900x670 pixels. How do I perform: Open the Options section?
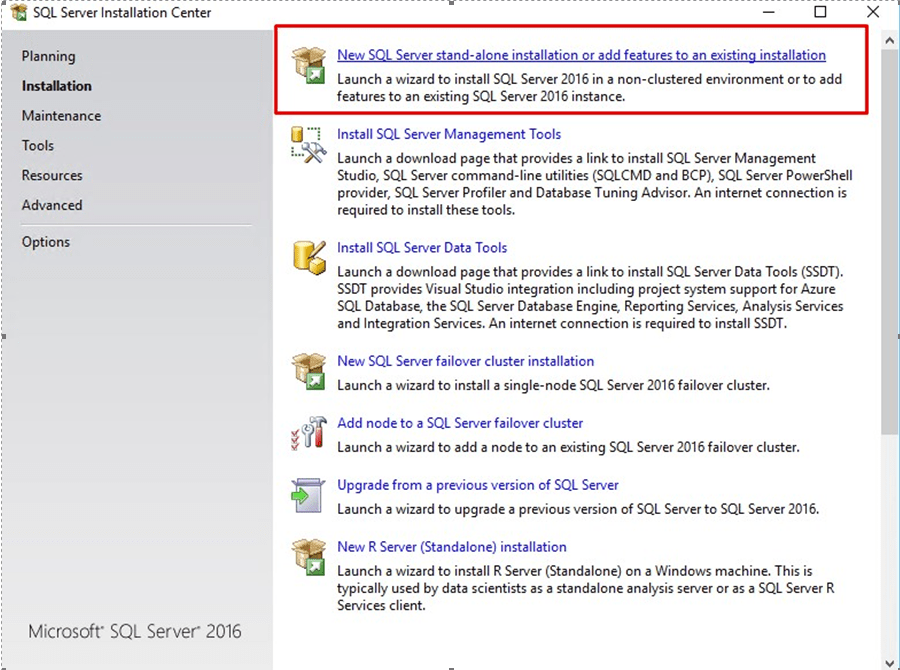click(x=46, y=242)
